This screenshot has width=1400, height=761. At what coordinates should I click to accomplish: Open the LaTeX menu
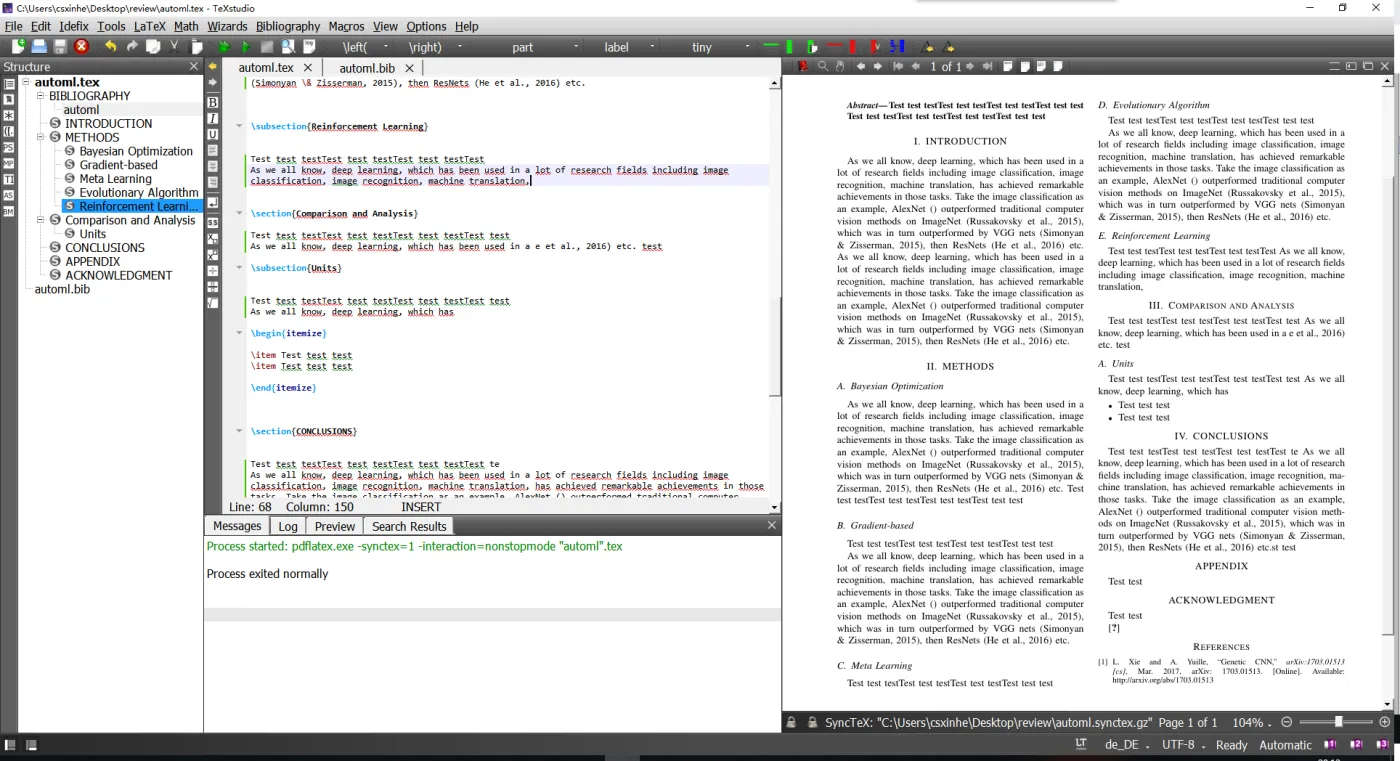[x=150, y=26]
